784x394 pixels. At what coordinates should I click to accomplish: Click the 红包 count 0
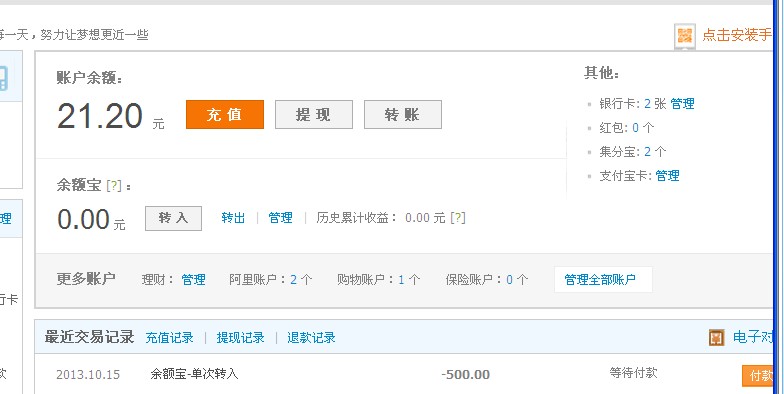tap(636, 128)
